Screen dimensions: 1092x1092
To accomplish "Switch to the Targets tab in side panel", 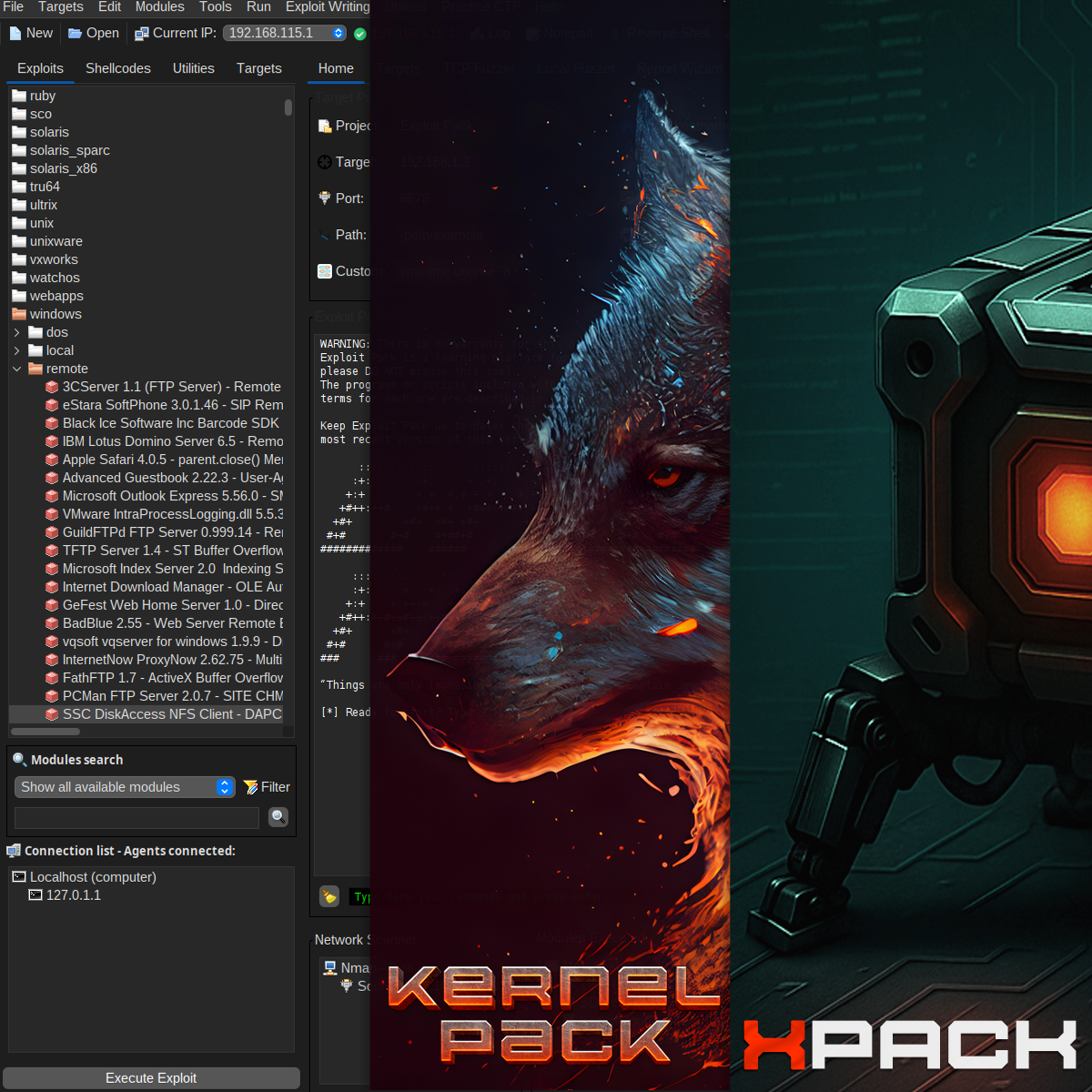I will click(x=259, y=68).
